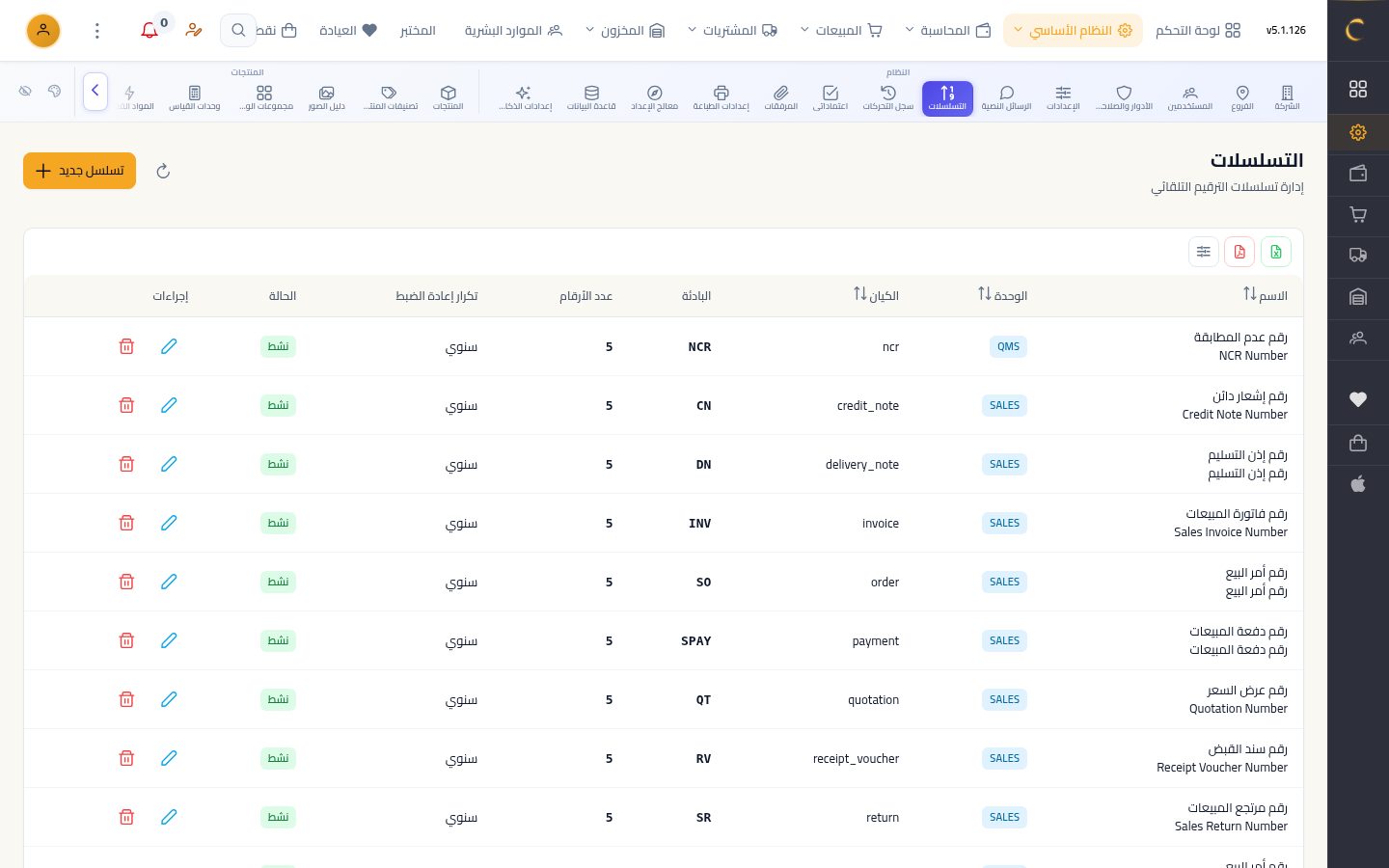
Task: Expand the Accounting (المحاسبة) menu
Action: click(x=949, y=31)
